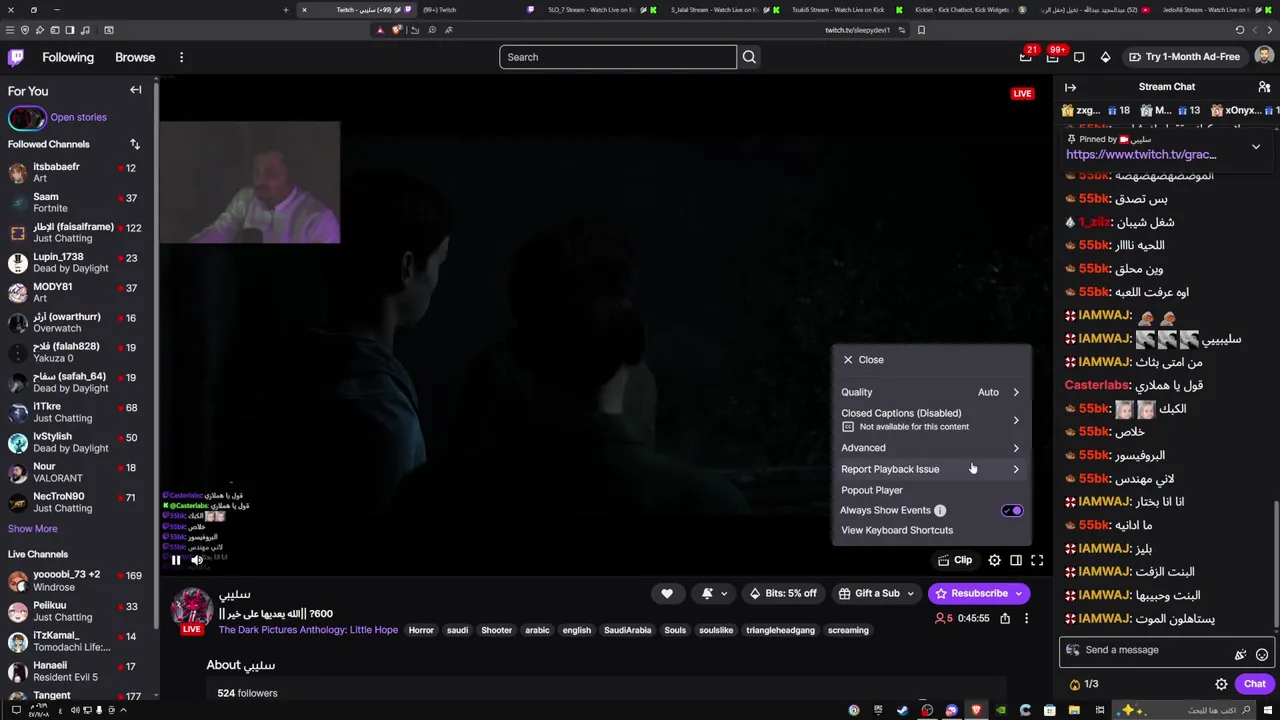The image size is (1280, 720).
Task: Expand the Resubscribe dropdown arrow
Action: pos(1019,593)
